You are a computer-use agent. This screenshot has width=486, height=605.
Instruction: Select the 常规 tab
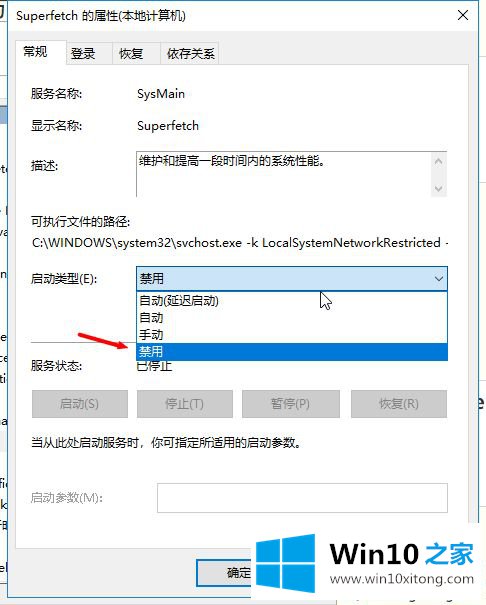pos(35,51)
